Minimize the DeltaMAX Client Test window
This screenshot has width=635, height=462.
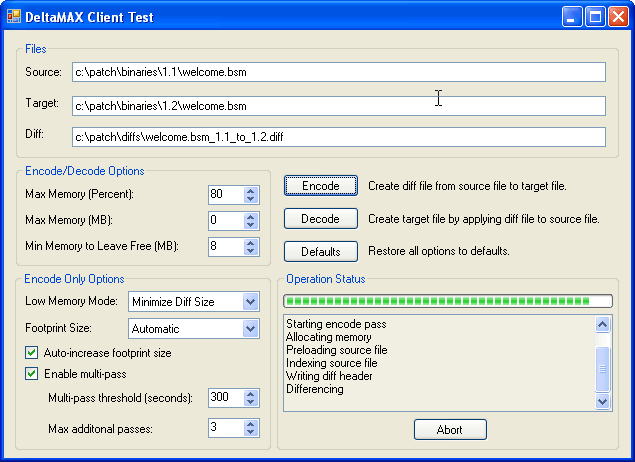click(x=572, y=17)
